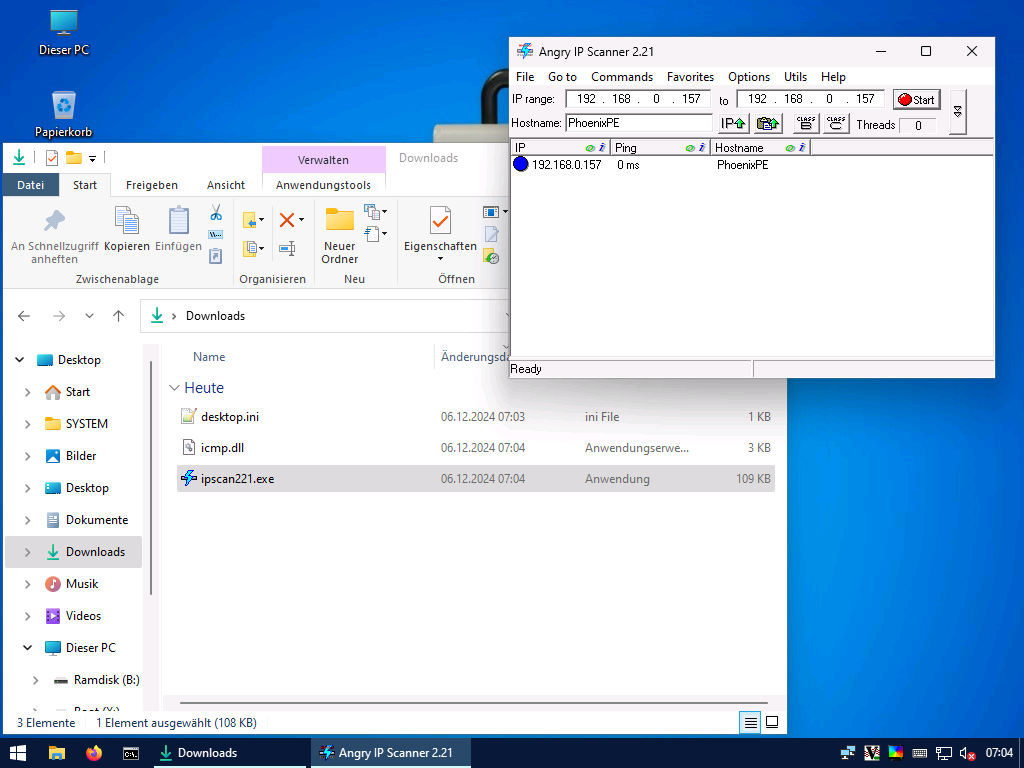Collapse the Heute group in file list
This screenshot has width=1024, height=768.
(174, 388)
